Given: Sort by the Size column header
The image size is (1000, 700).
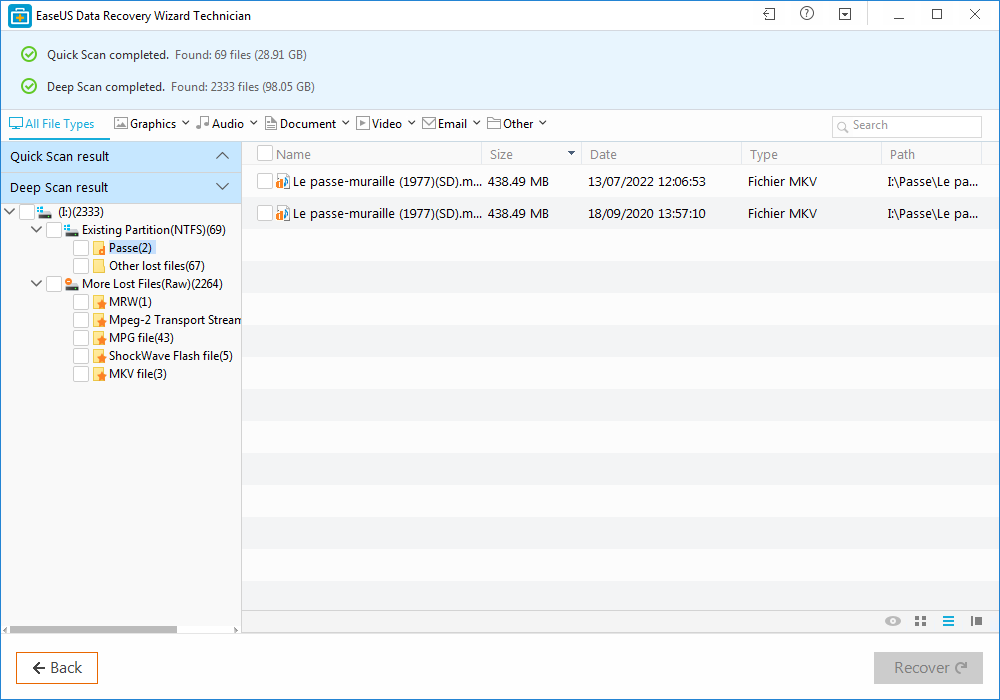Looking at the screenshot, I should click(532, 154).
